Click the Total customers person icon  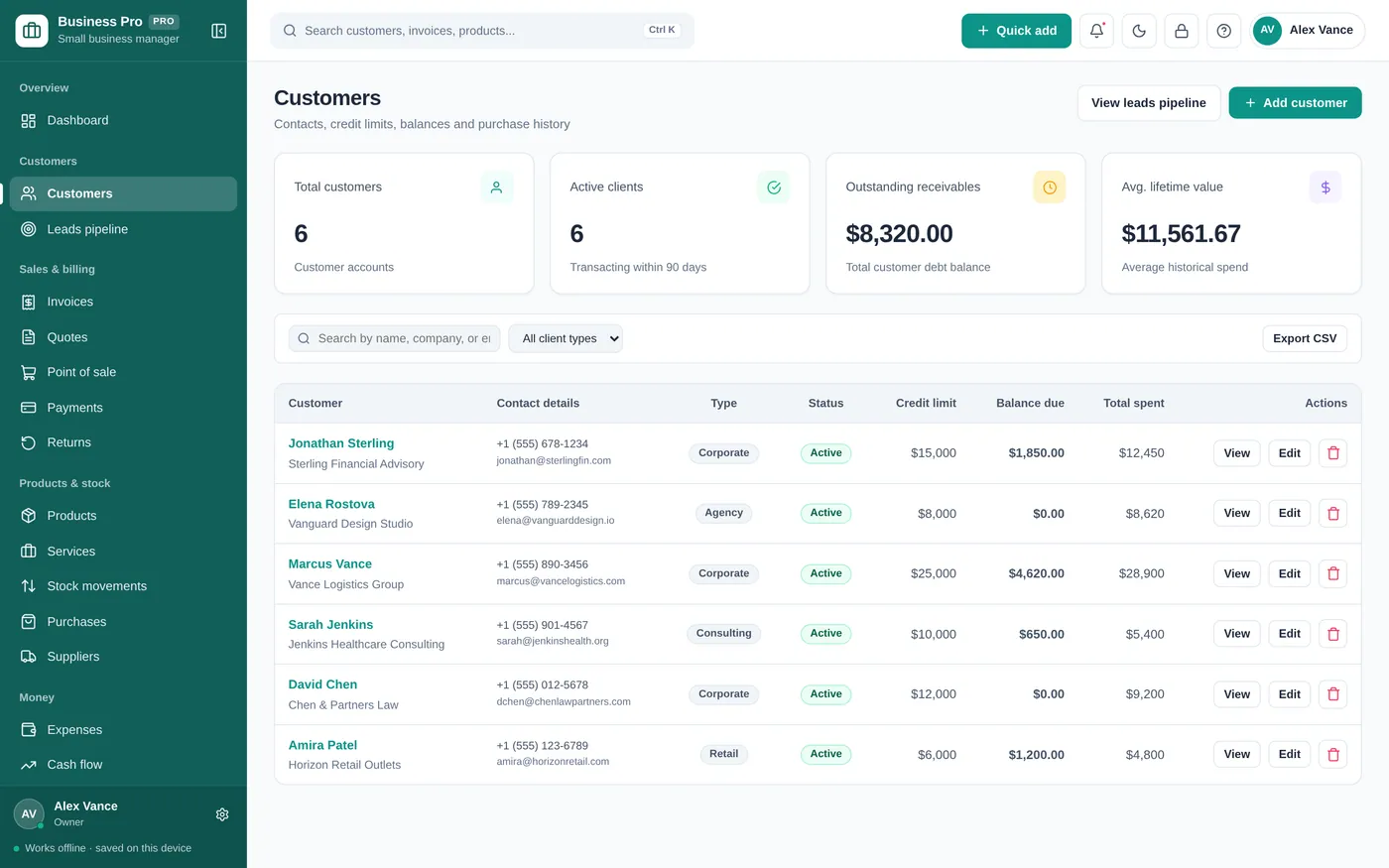click(496, 187)
